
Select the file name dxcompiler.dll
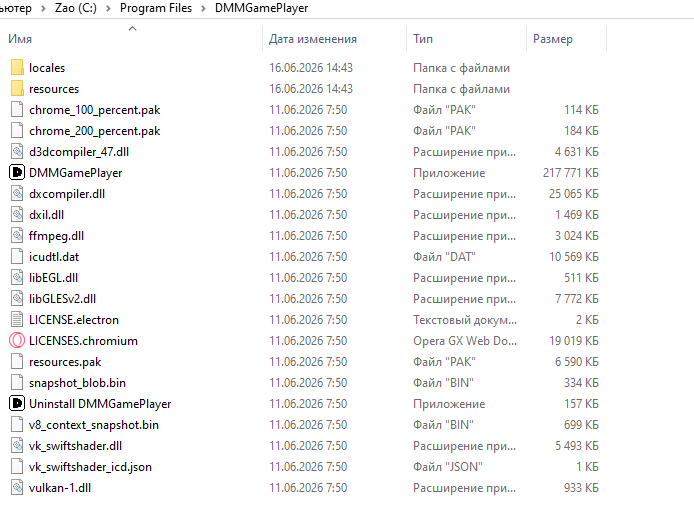[x=67, y=194]
